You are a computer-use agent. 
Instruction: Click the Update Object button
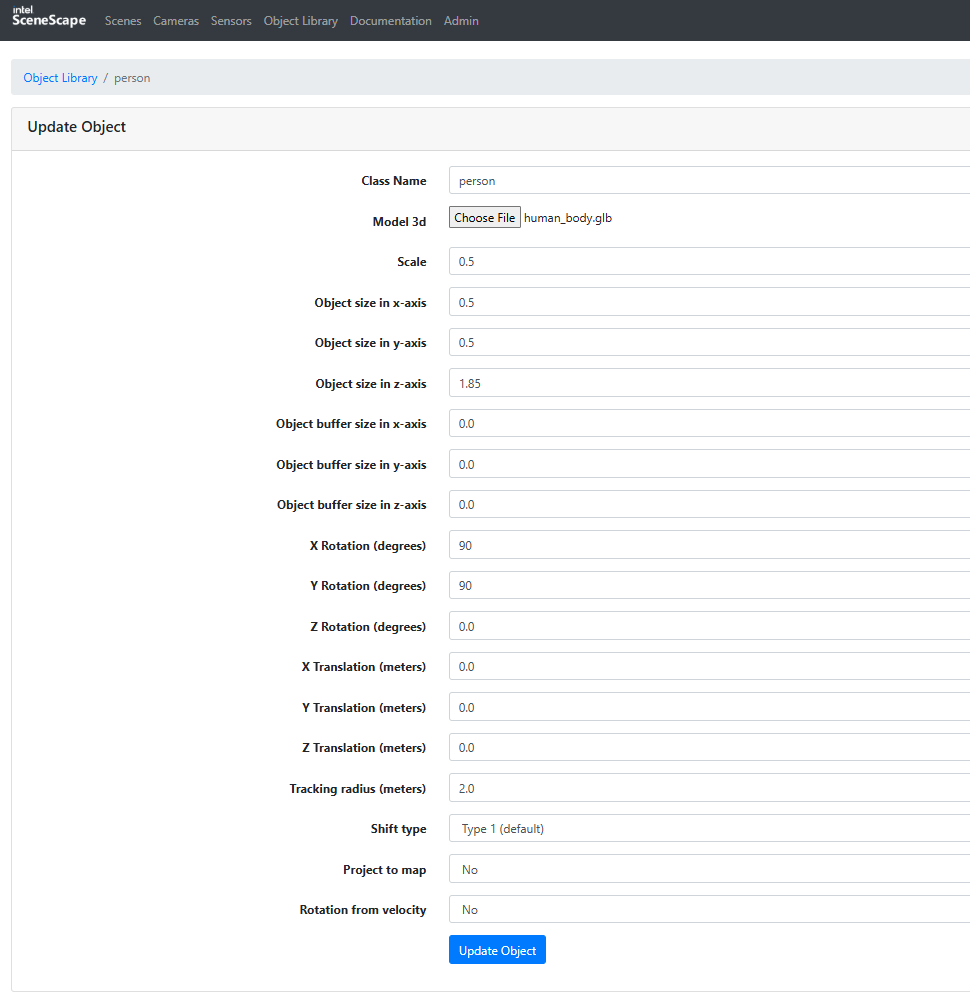[x=497, y=950]
